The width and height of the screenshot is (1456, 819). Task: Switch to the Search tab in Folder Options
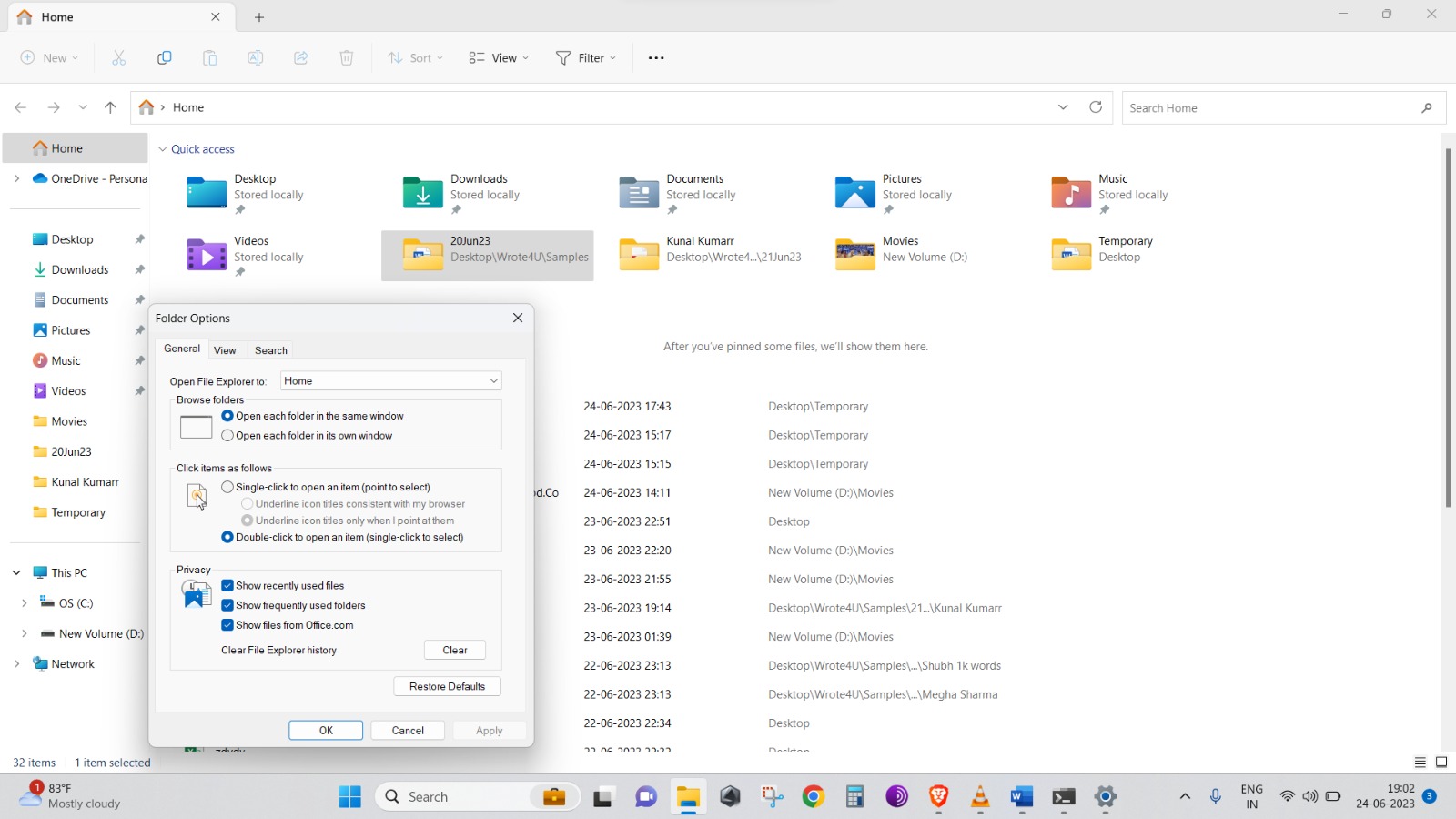270,350
